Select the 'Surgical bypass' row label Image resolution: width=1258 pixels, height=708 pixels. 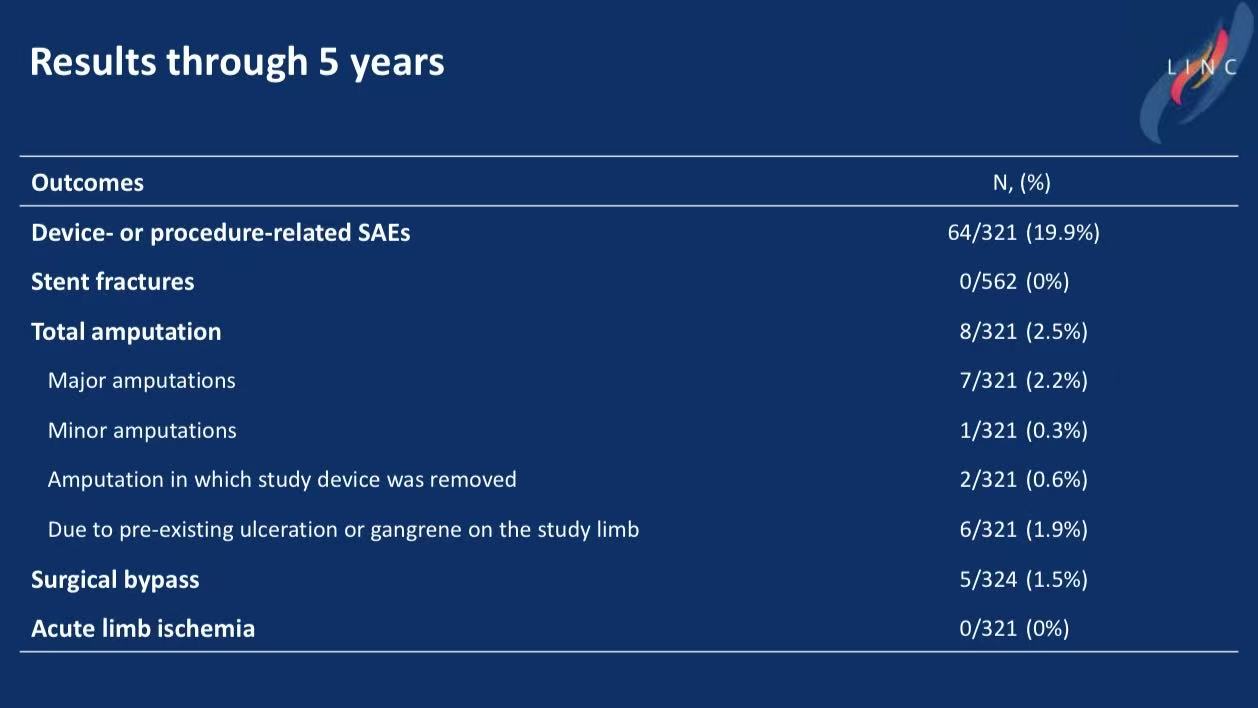click(x=115, y=580)
